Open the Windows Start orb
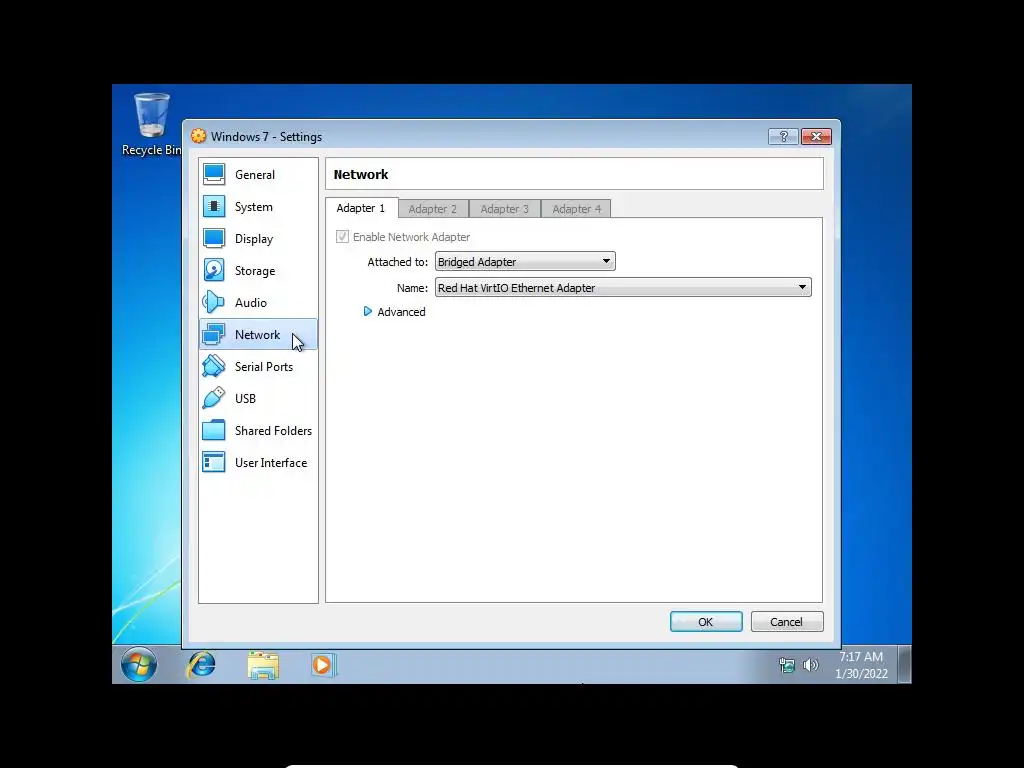Screen dimensions: 1024x768 [138, 665]
